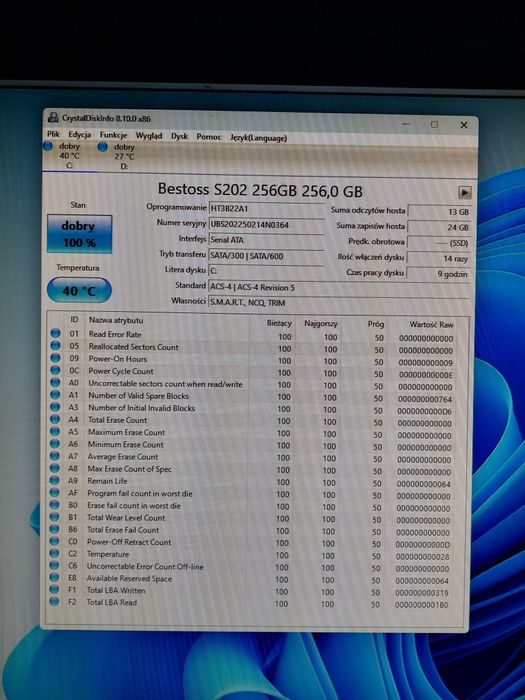This screenshot has height=700, width=525.
Task: Select the Uncorrectable sectors count when read/write row
Action: (x=252, y=384)
